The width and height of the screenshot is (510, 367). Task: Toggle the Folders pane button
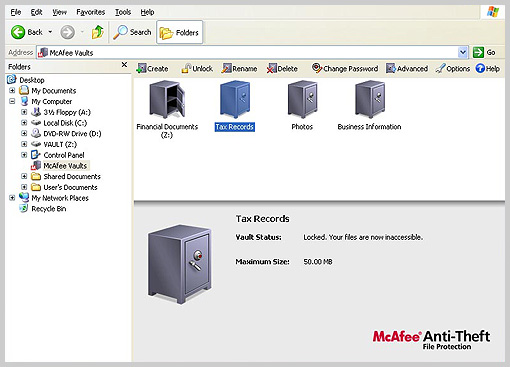(179, 32)
